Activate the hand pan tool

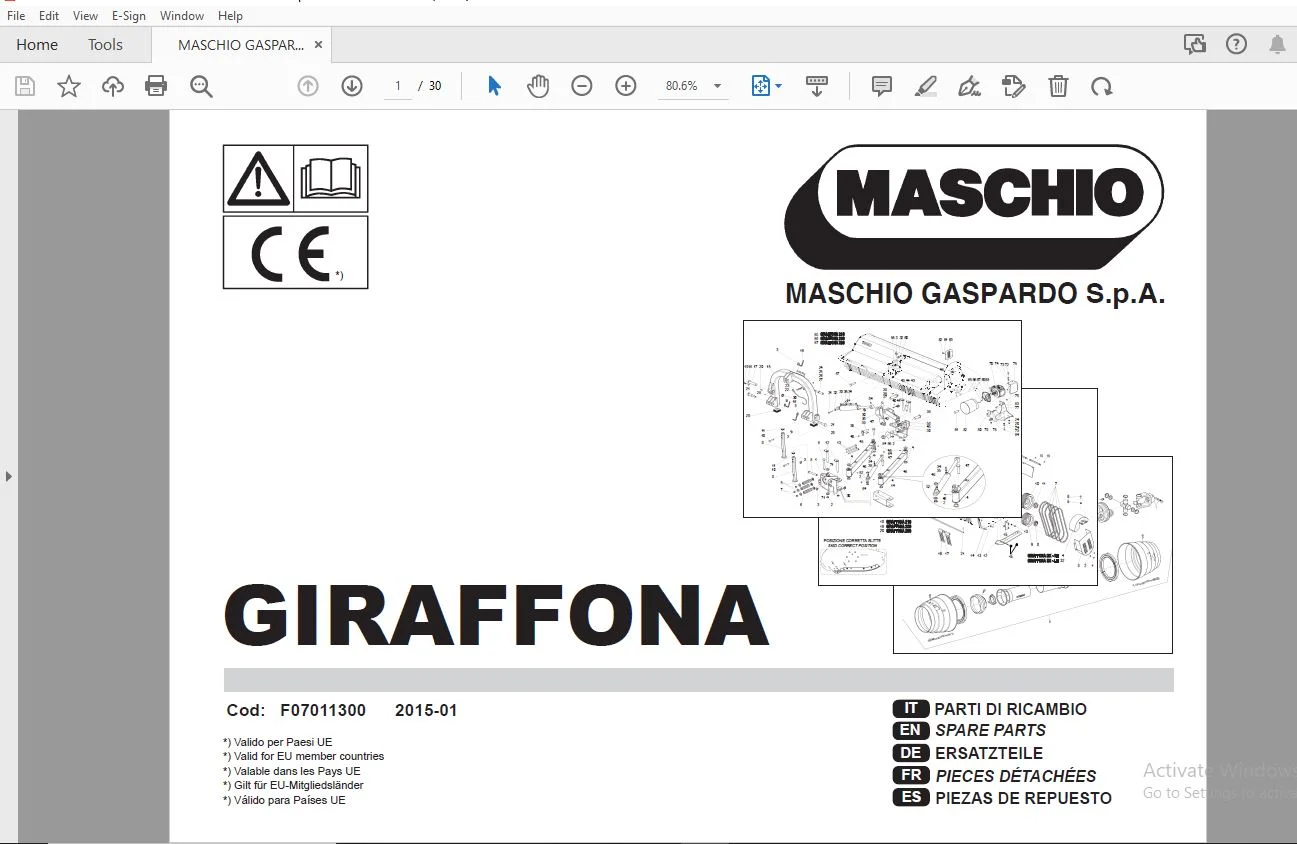538,86
